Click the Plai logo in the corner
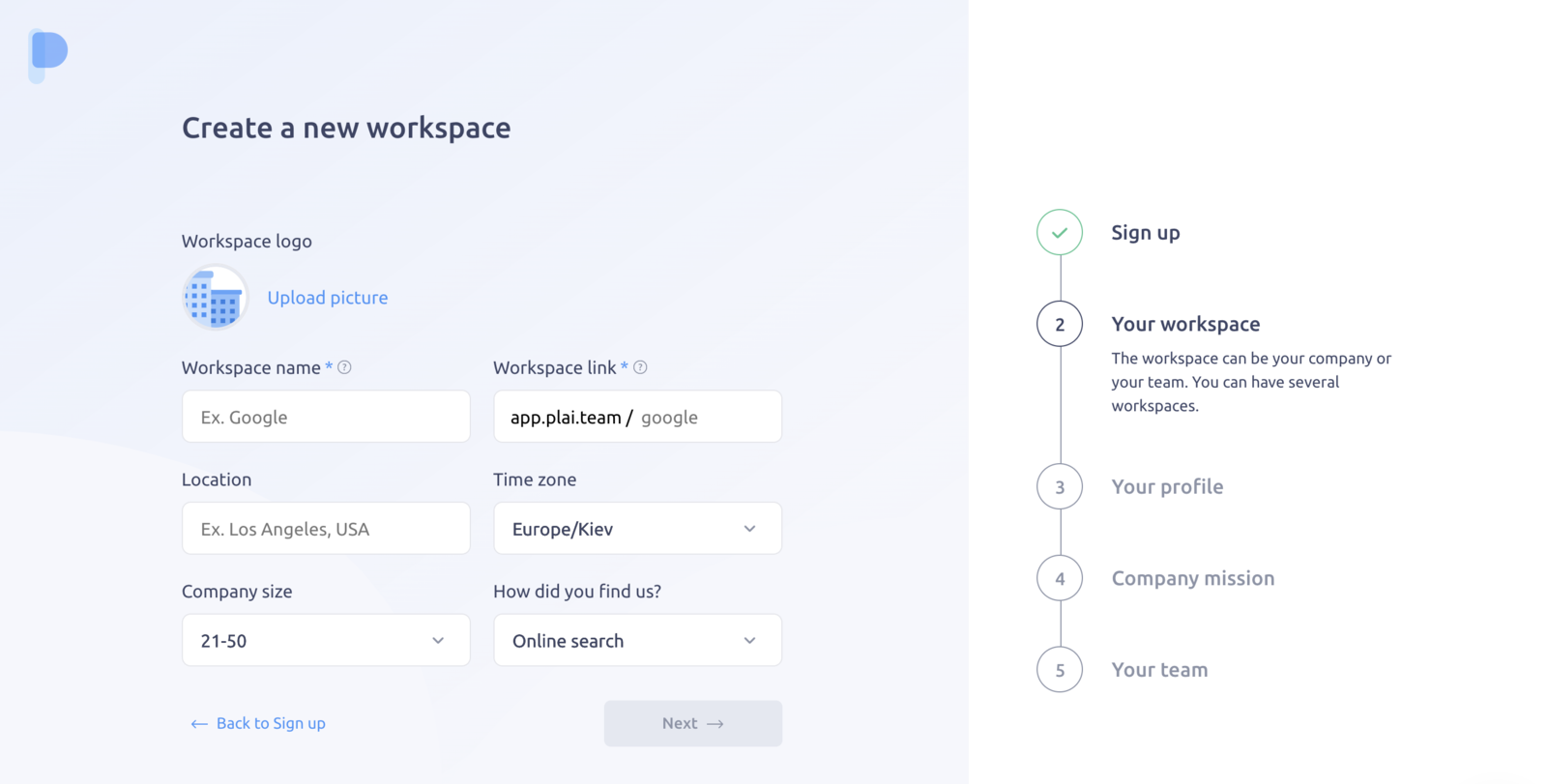Image resolution: width=1547 pixels, height=784 pixels. [x=48, y=55]
